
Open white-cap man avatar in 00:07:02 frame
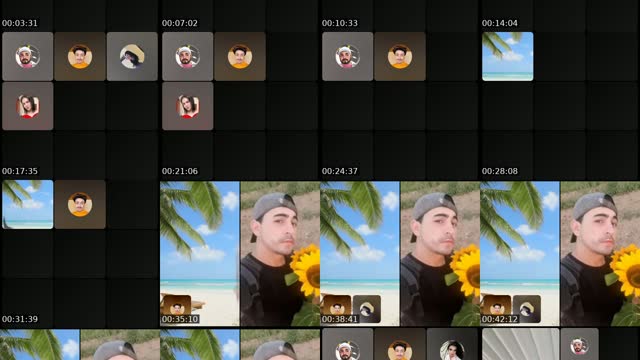tap(187, 56)
